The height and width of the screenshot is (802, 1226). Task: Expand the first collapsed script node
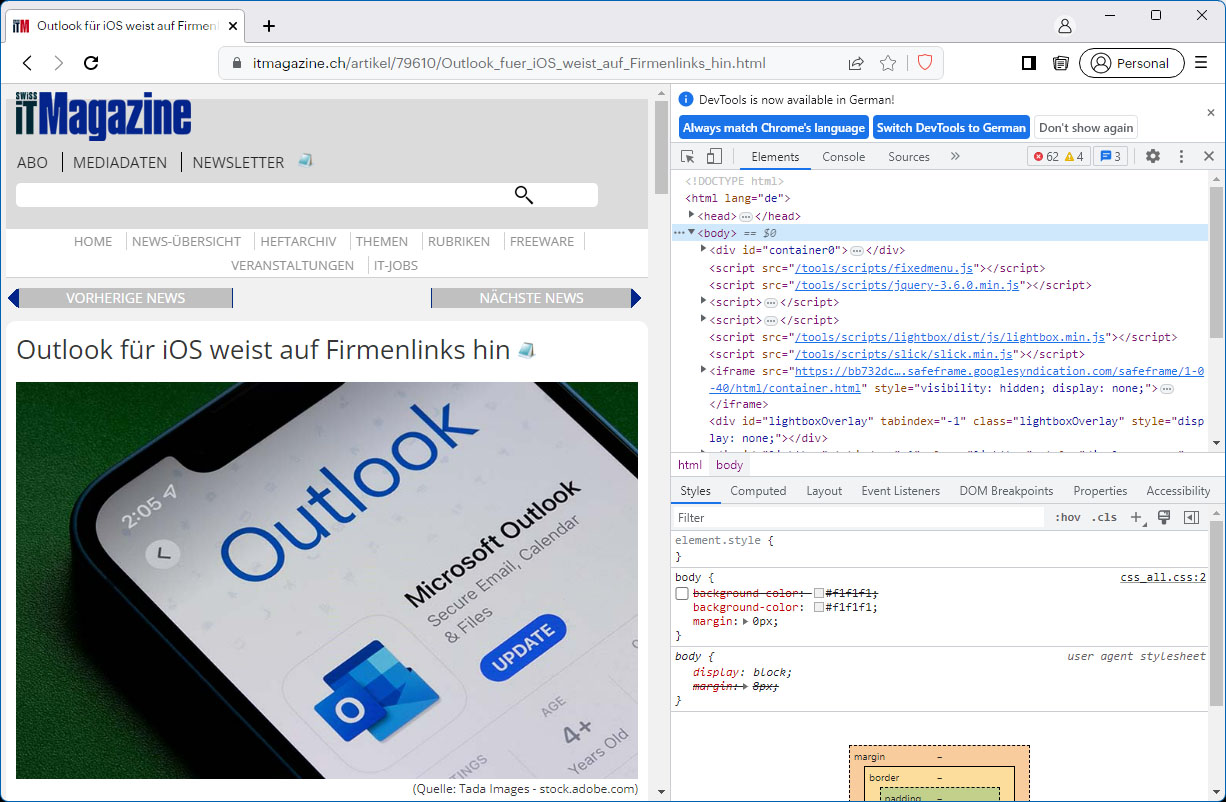[x=703, y=301]
